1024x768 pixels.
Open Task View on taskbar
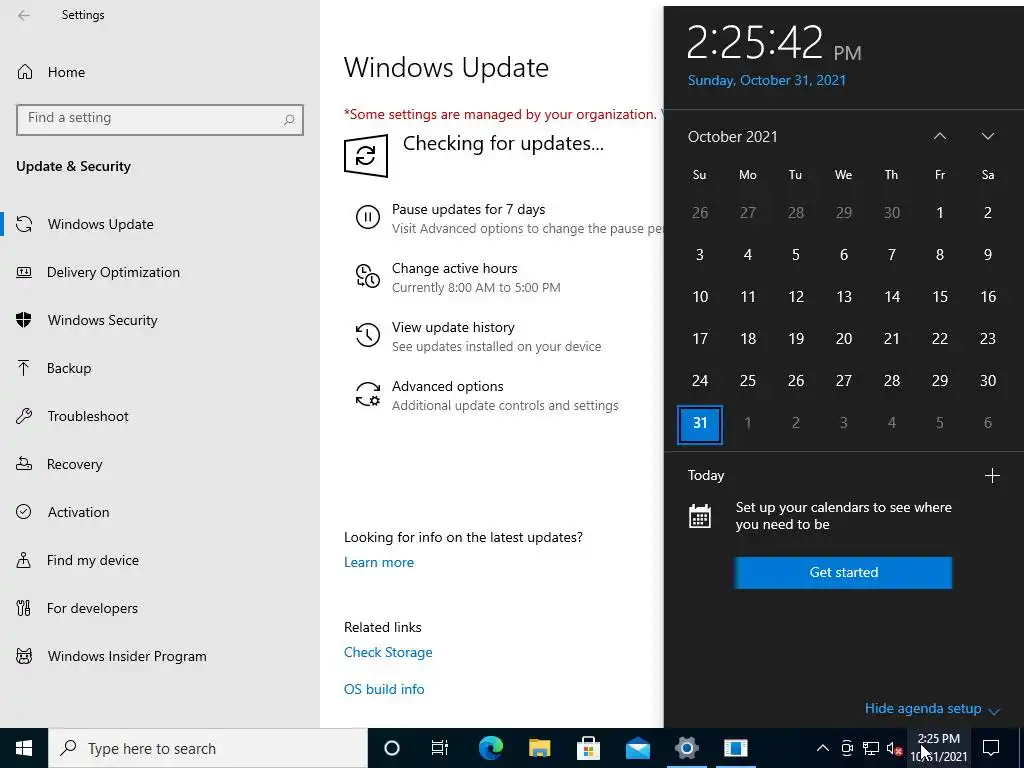click(x=440, y=748)
